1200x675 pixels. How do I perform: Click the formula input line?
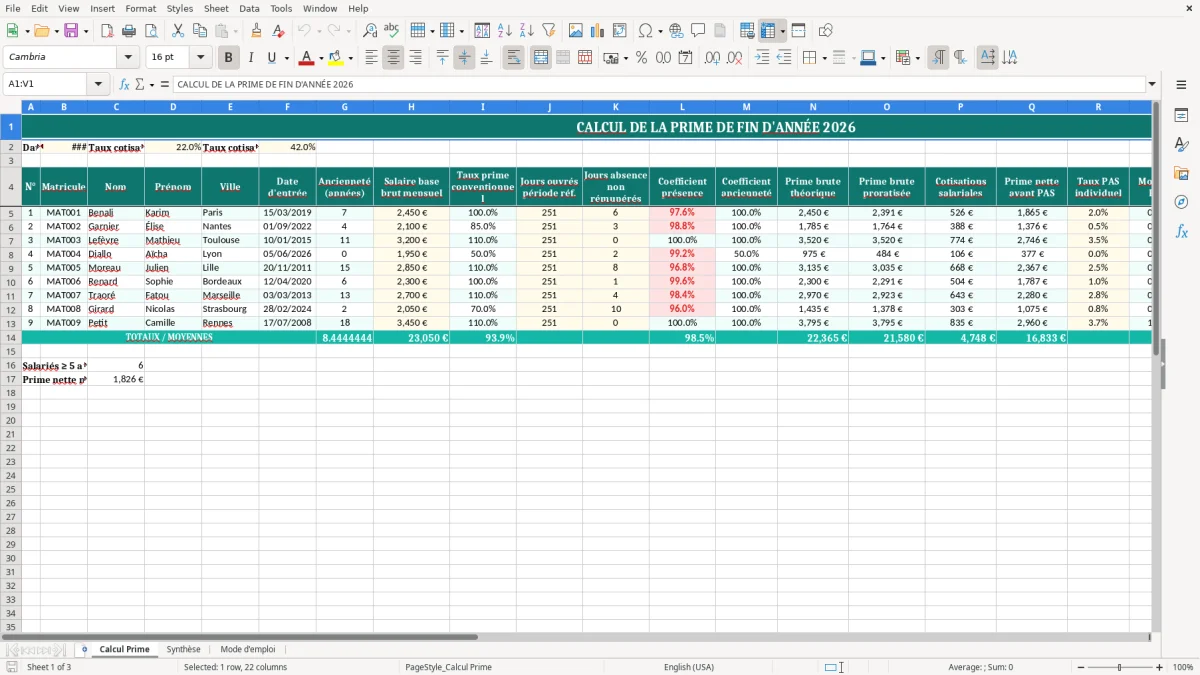click(659, 84)
